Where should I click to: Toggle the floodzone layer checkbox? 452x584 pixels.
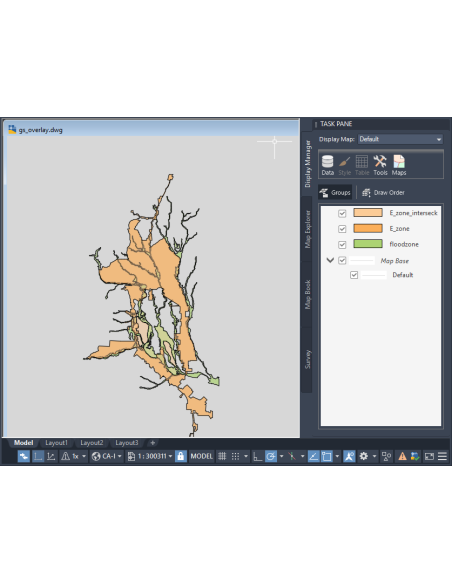coord(342,244)
